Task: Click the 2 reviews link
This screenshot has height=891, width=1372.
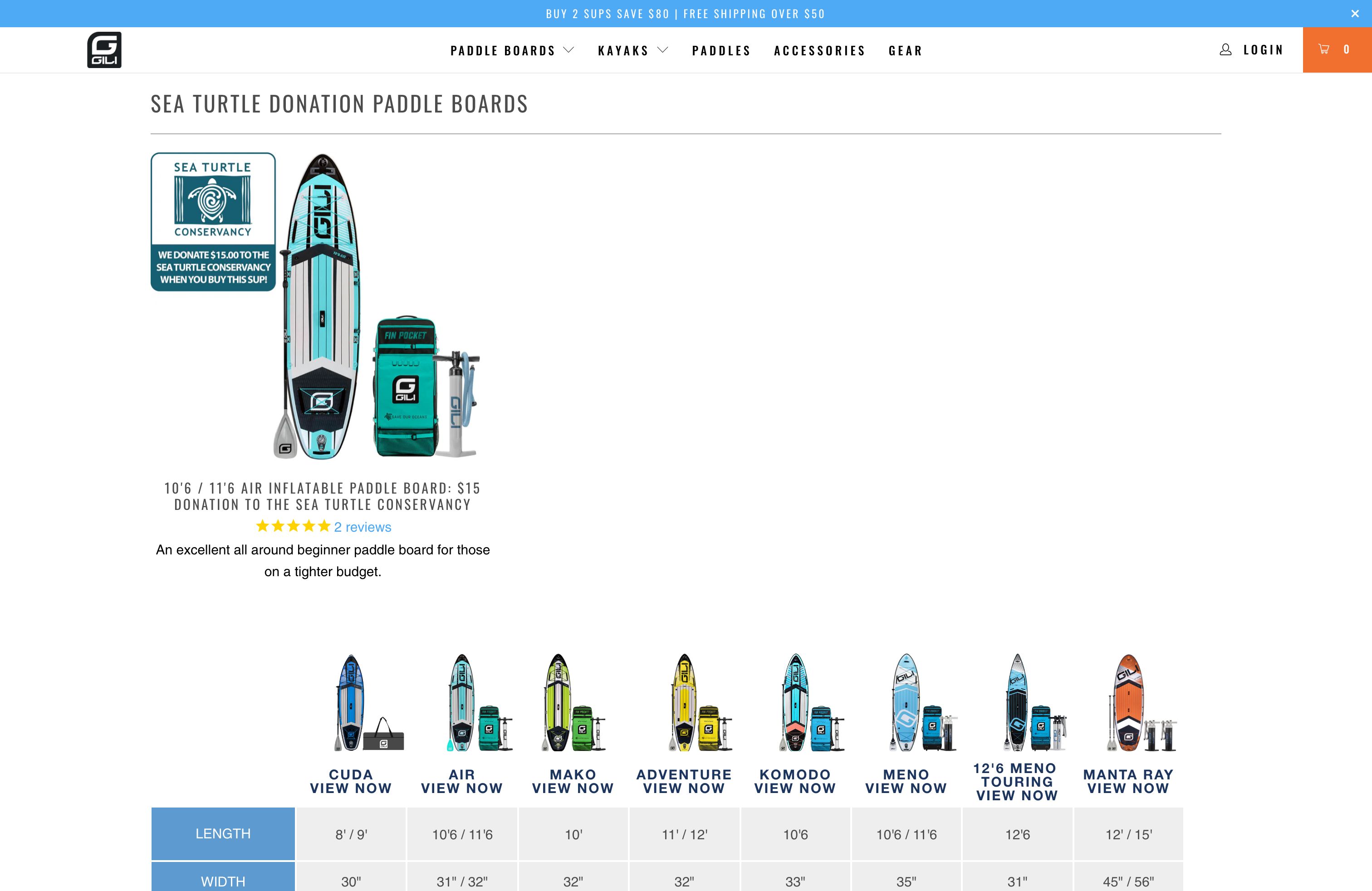Action: pyautogui.click(x=362, y=526)
